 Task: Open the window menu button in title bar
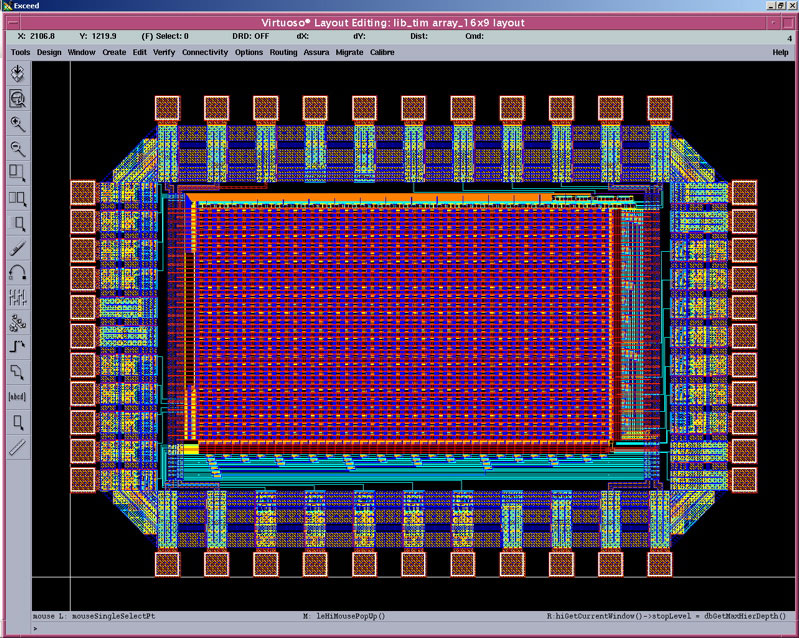click(x=10, y=23)
